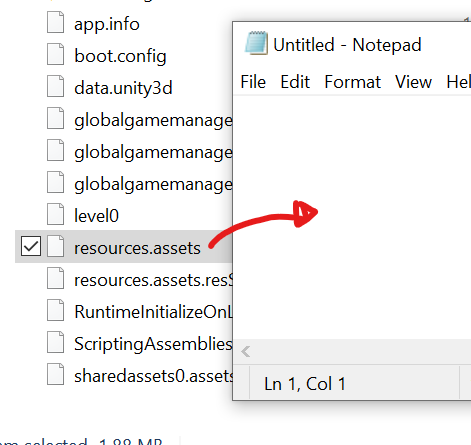Select the sharedassets0.assets file icon
The width and height of the screenshot is (471, 445).
[x=55, y=374]
